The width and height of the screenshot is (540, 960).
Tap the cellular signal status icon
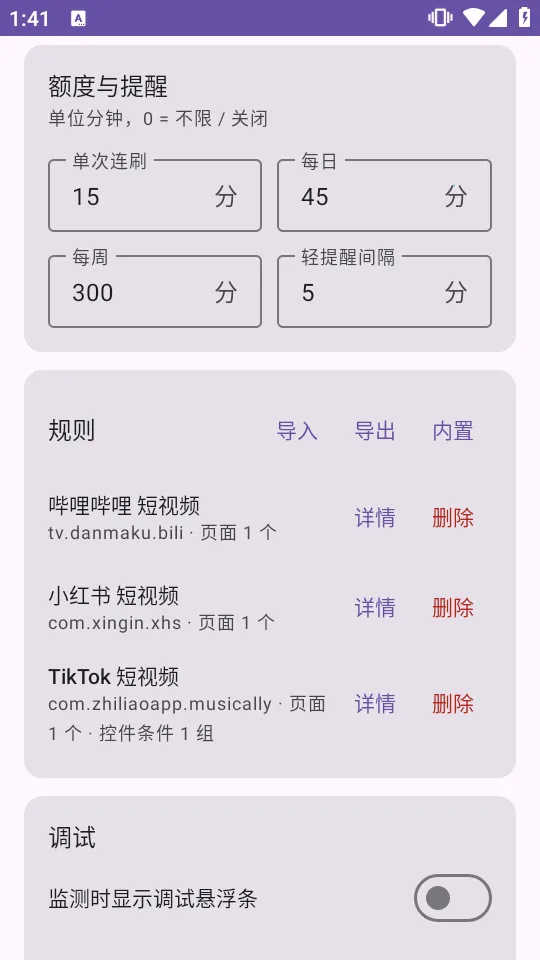pos(498,18)
